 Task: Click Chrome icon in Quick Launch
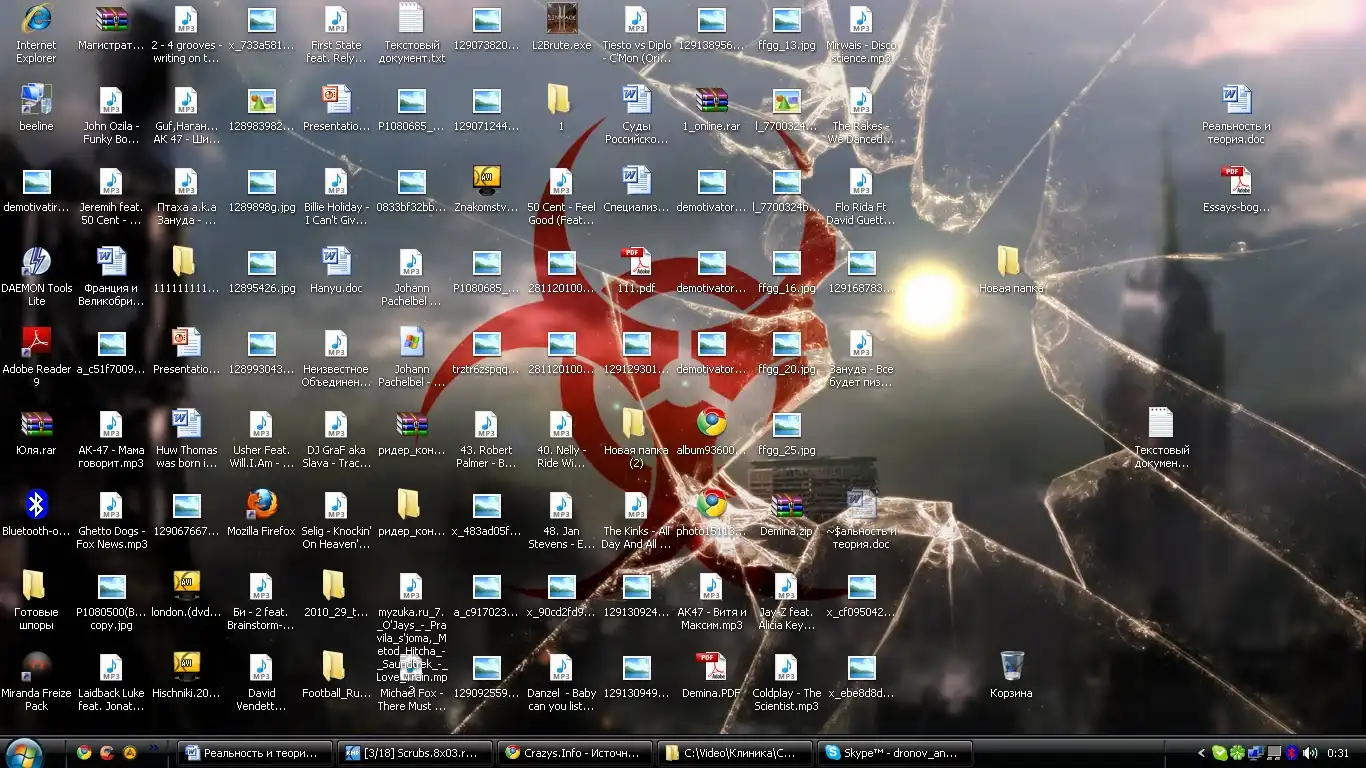pyautogui.click(x=85, y=753)
